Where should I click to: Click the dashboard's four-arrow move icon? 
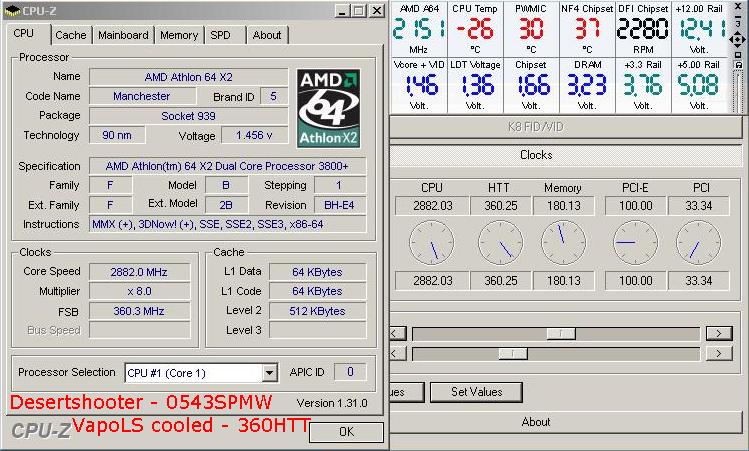[x=738, y=40]
